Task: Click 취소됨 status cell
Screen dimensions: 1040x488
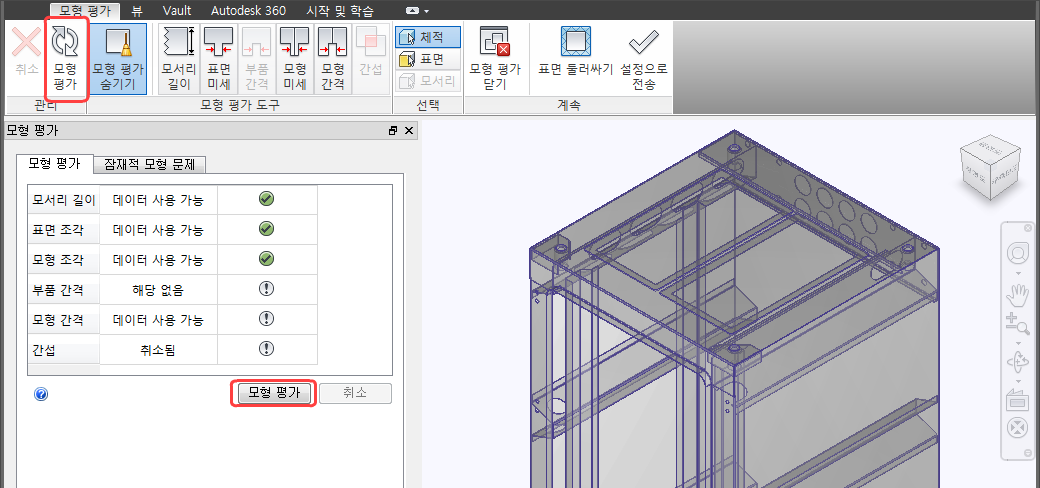Action: (x=158, y=349)
